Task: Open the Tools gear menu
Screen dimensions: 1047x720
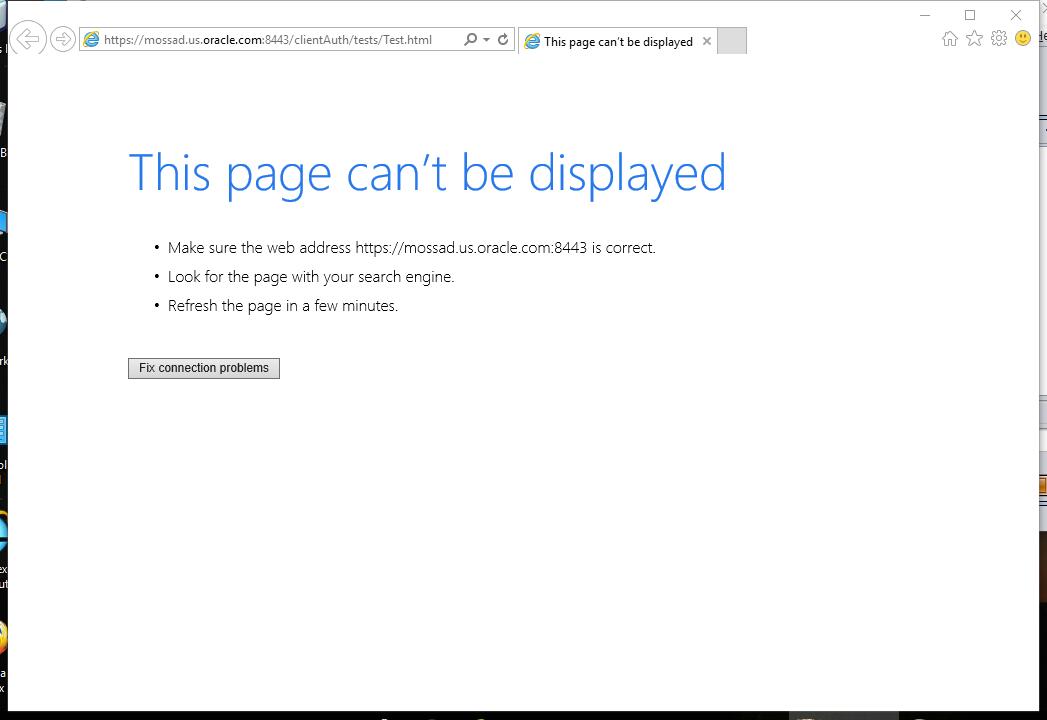Action: pos(998,38)
